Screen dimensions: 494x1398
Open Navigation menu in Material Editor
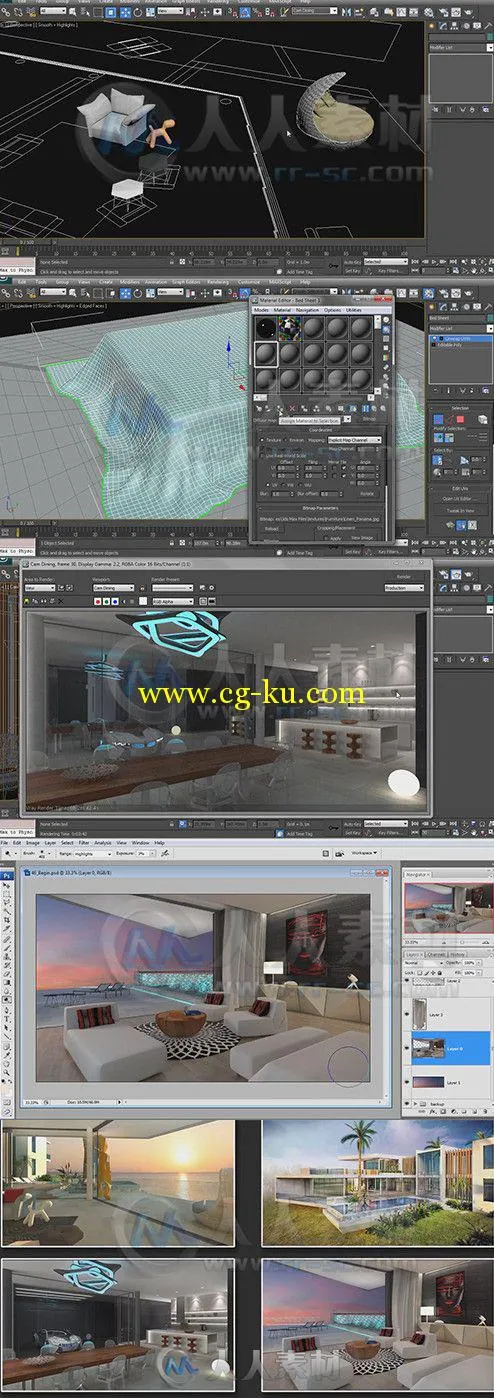point(307,310)
